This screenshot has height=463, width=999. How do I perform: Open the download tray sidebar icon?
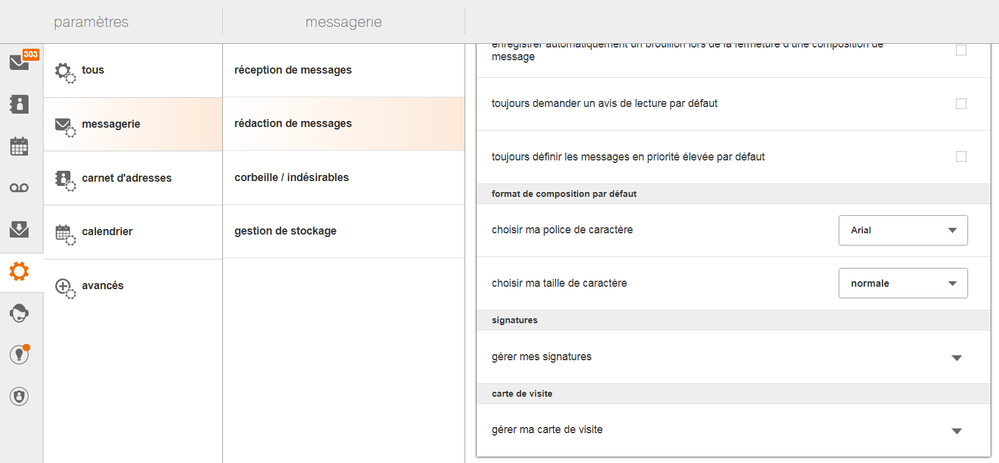pos(19,229)
